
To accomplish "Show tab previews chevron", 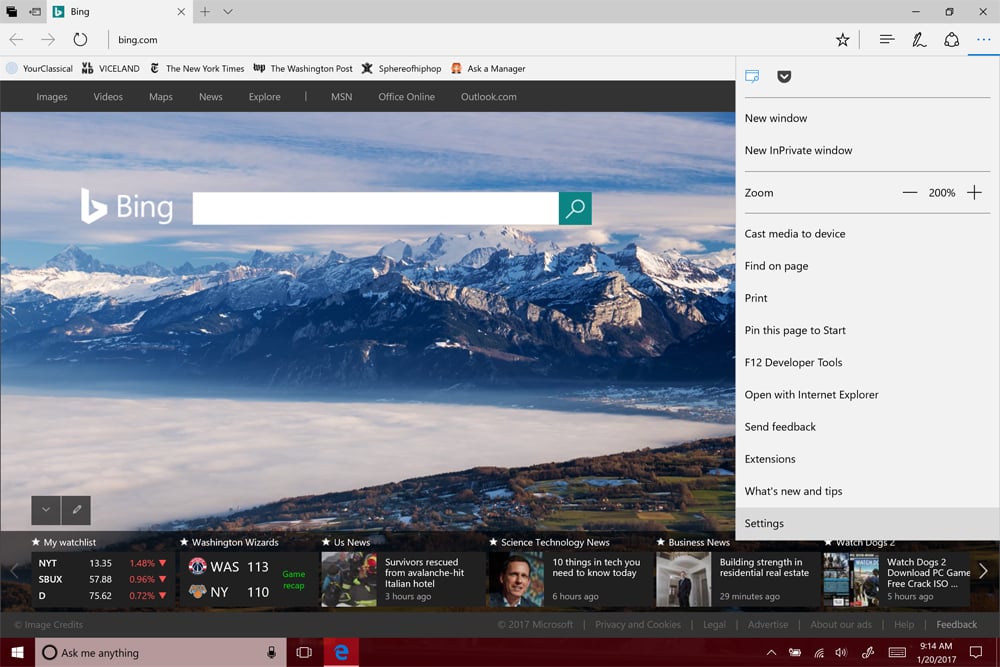I will (228, 11).
